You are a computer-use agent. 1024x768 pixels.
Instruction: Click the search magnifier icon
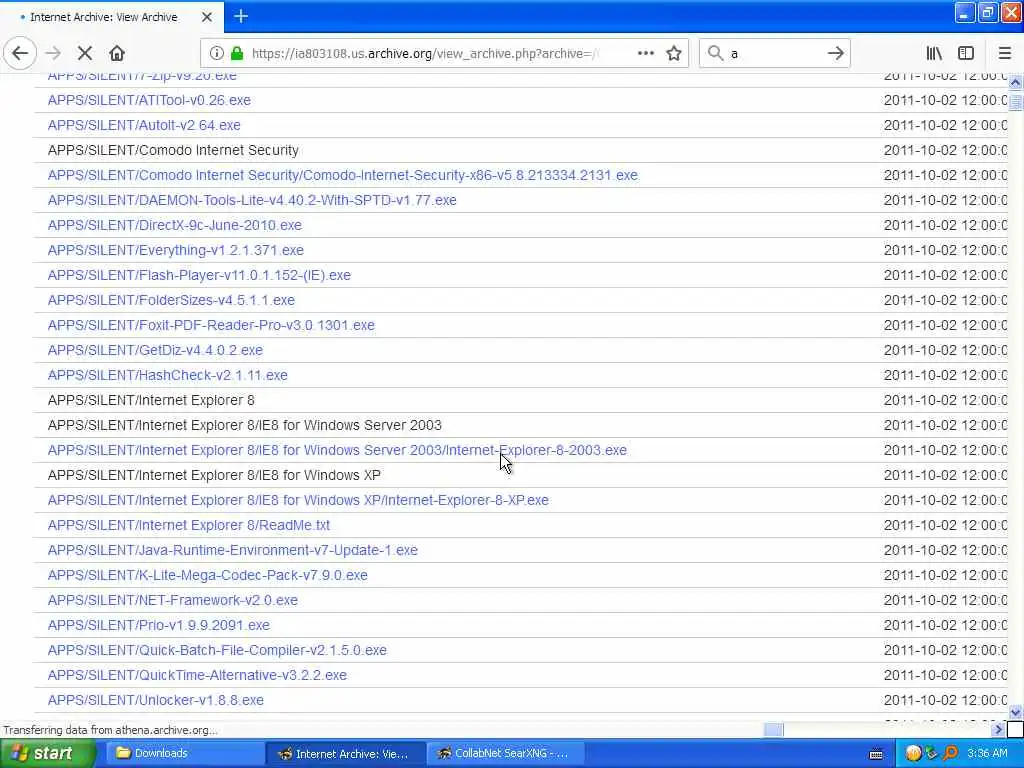pyautogui.click(x=716, y=54)
